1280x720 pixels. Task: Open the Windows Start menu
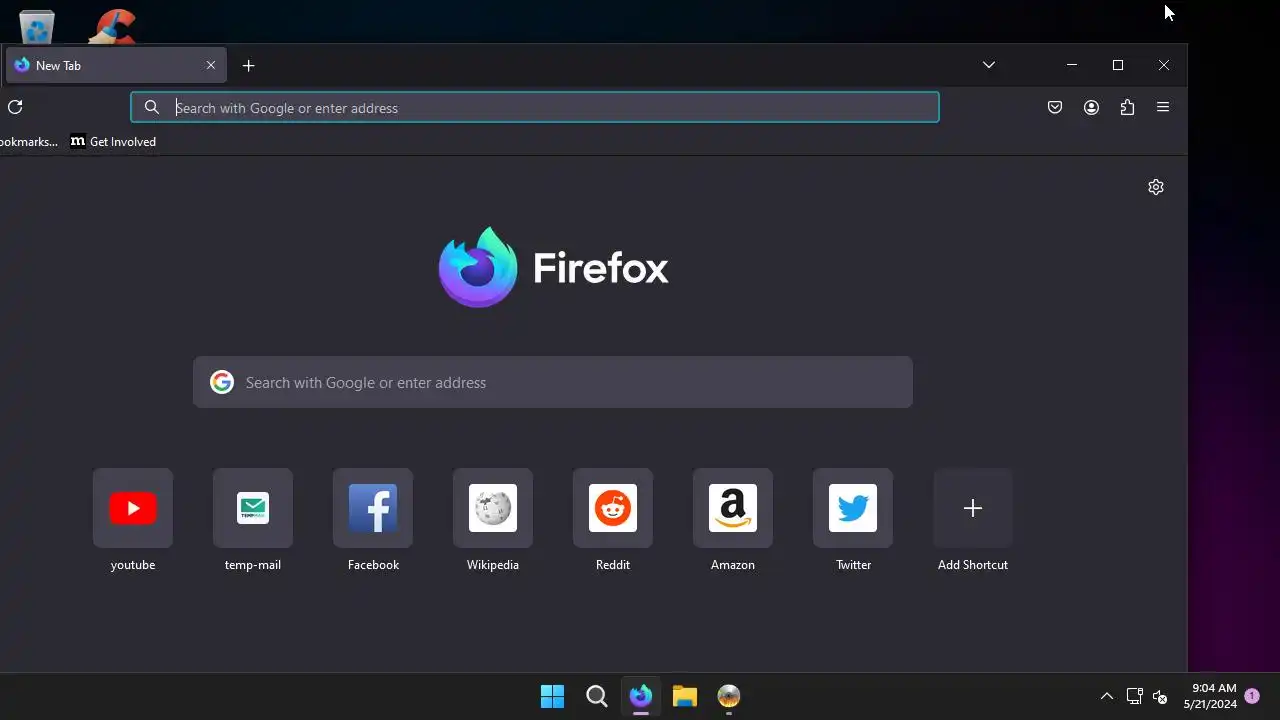(x=552, y=696)
